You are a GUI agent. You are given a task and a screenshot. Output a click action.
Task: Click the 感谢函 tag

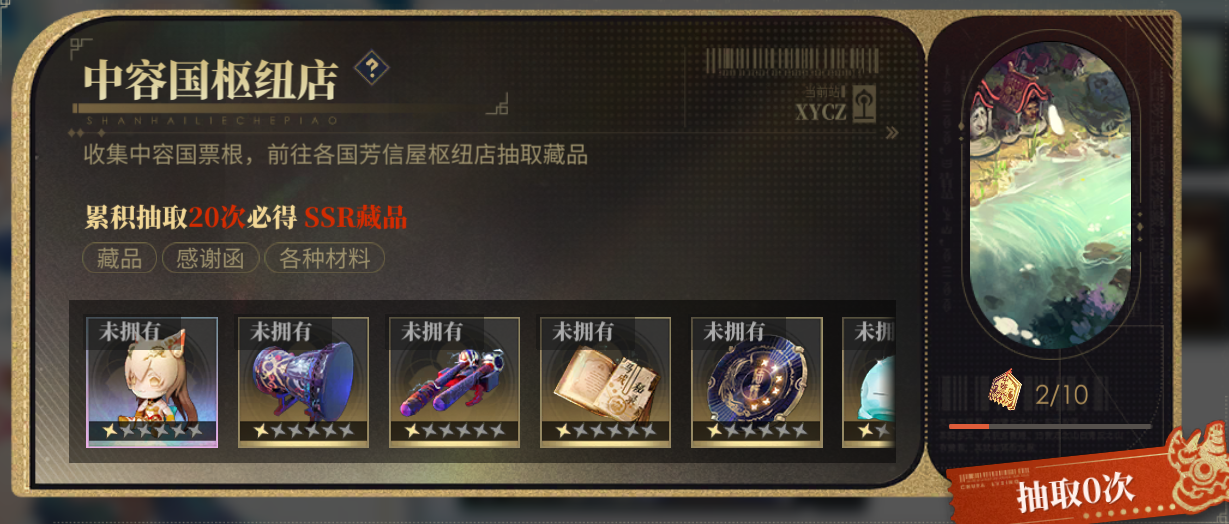[210, 259]
